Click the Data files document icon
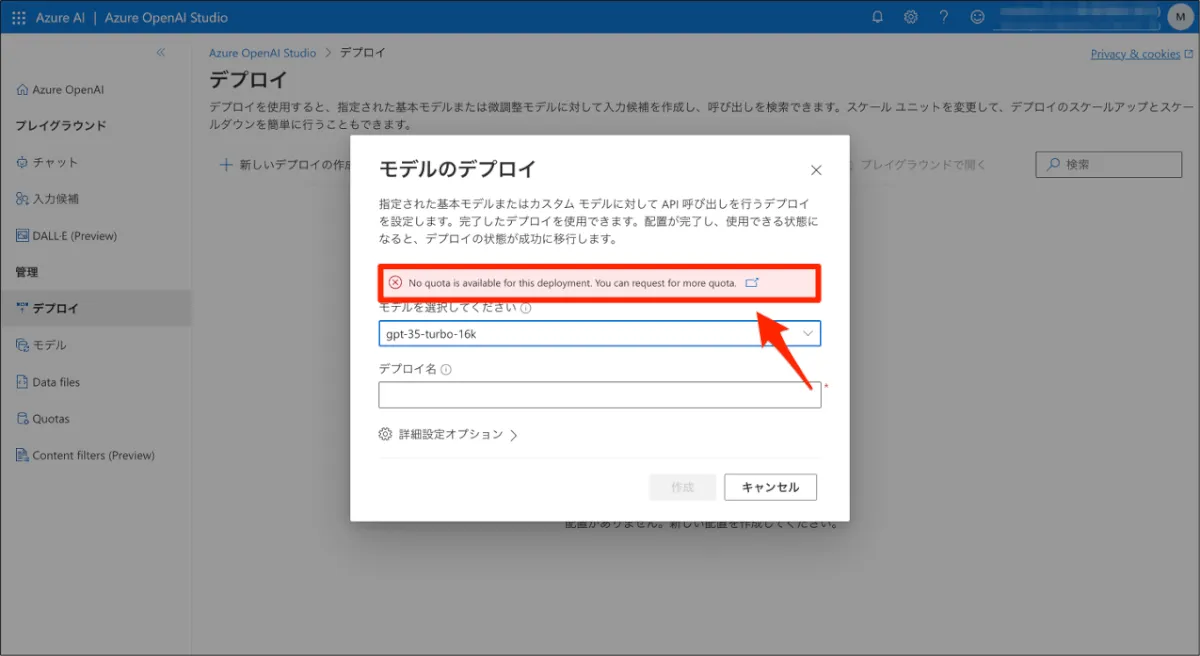 coord(22,382)
